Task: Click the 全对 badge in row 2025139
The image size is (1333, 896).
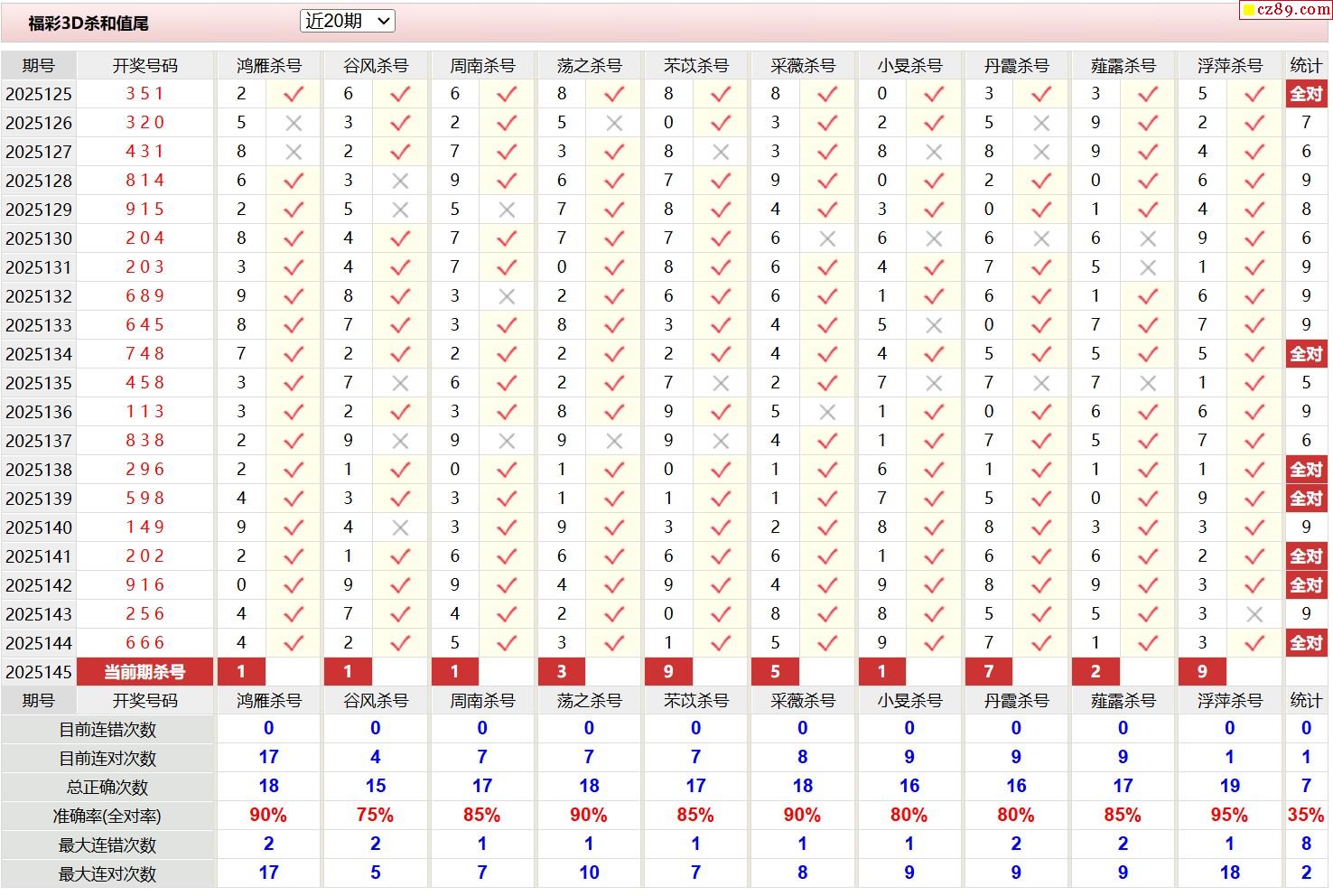Action: point(1306,499)
